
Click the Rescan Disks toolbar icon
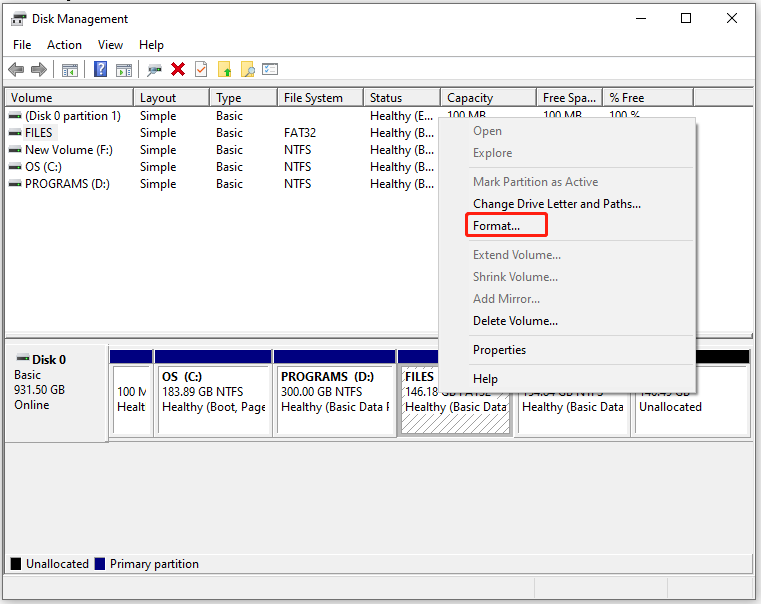[x=154, y=70]
